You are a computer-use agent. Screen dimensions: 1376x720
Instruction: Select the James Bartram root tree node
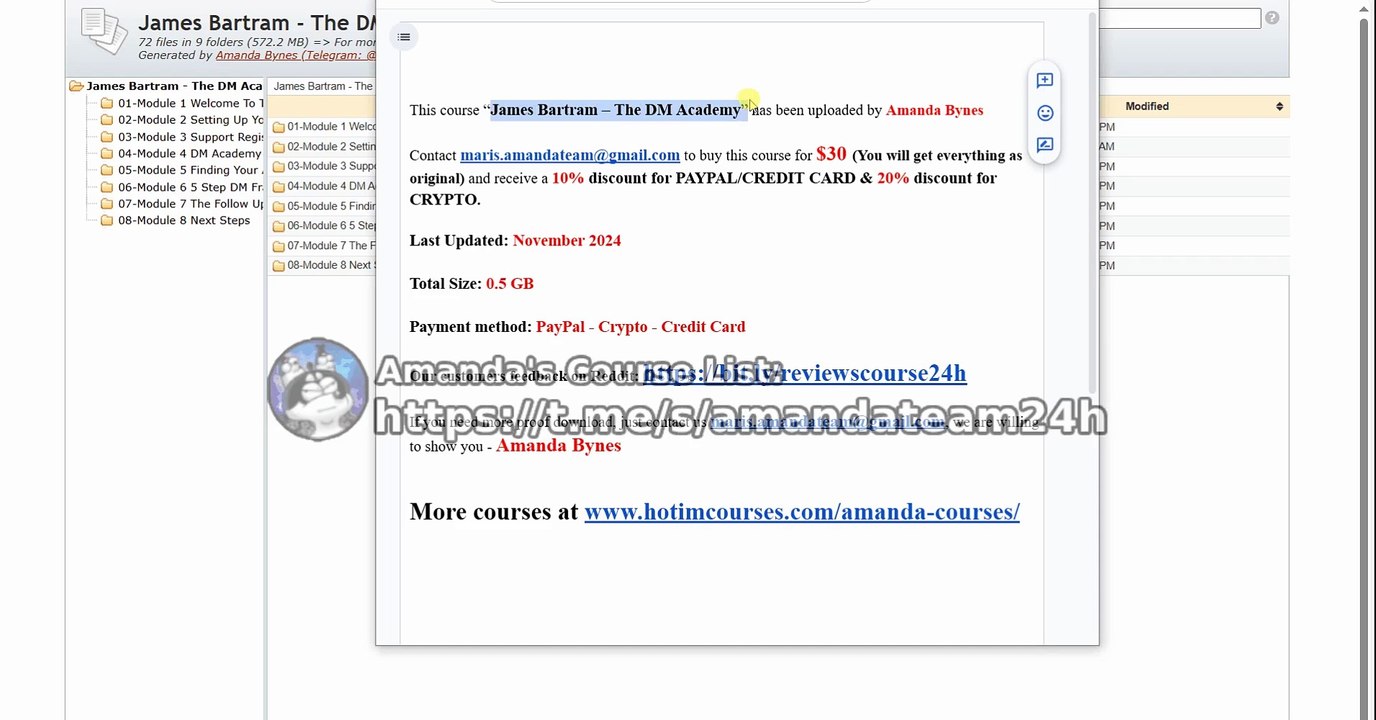tap(175, 86)
